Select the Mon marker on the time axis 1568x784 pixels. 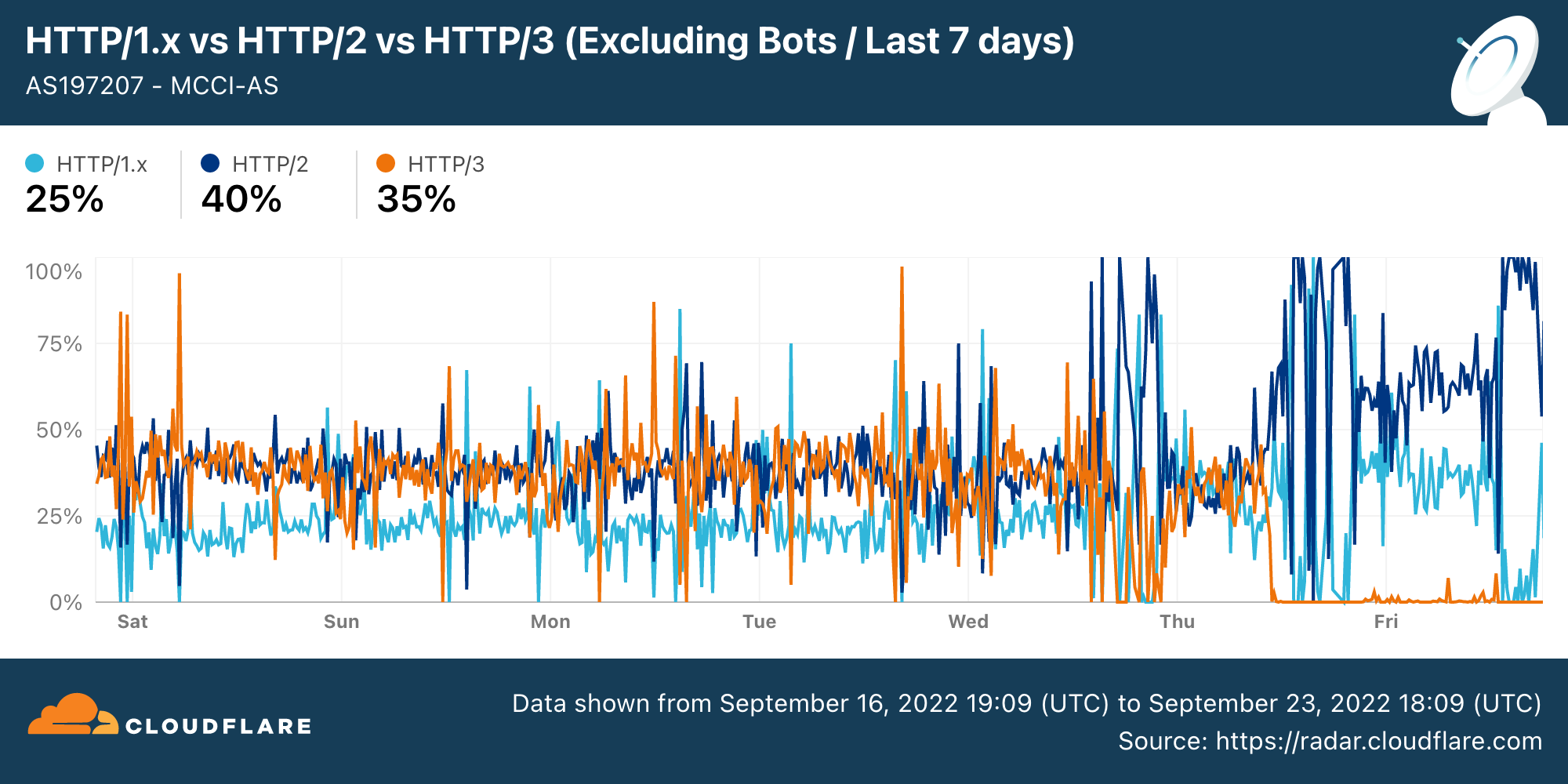point(550,622)
